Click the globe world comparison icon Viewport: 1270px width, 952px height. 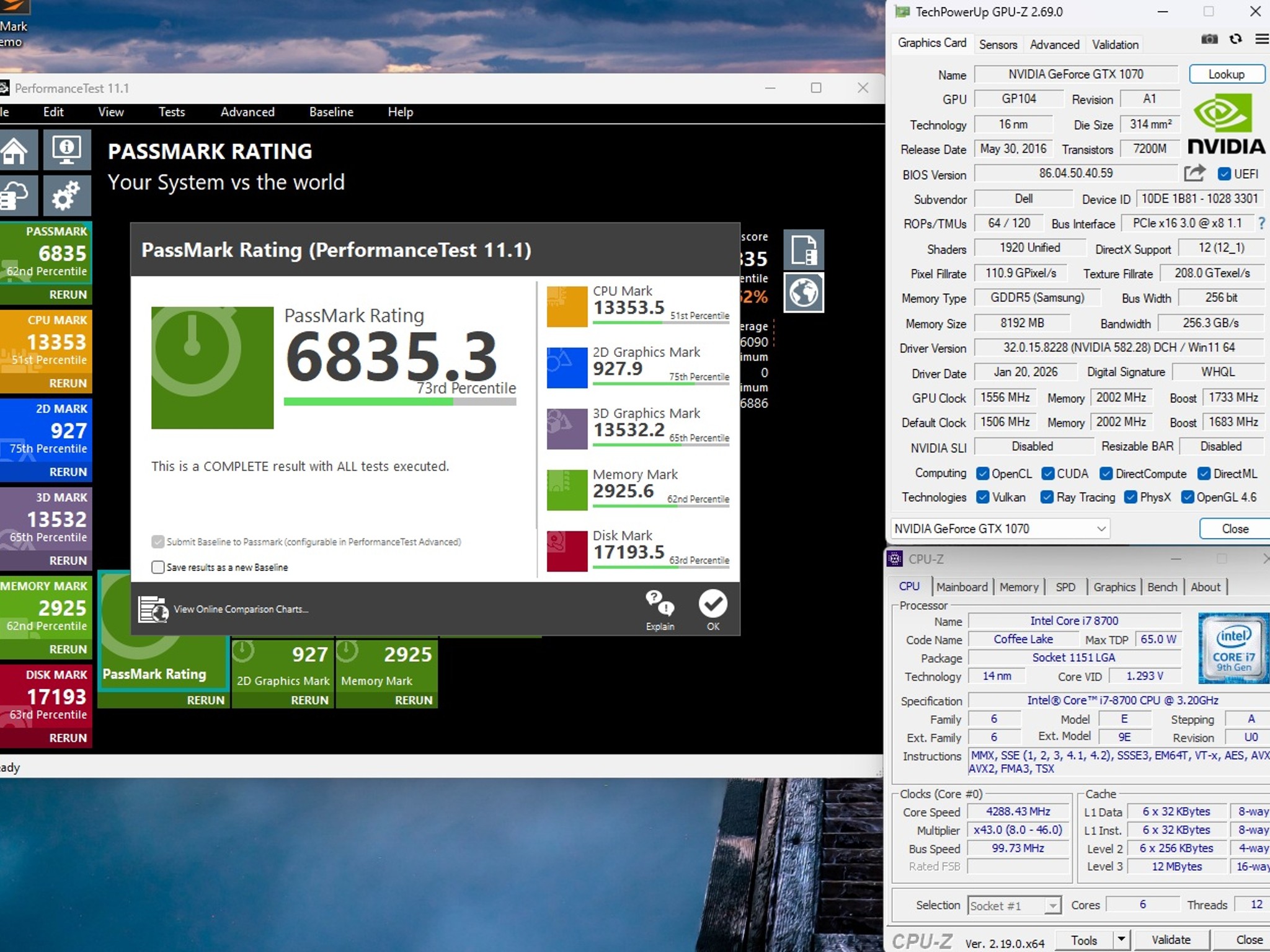[804, 293]
